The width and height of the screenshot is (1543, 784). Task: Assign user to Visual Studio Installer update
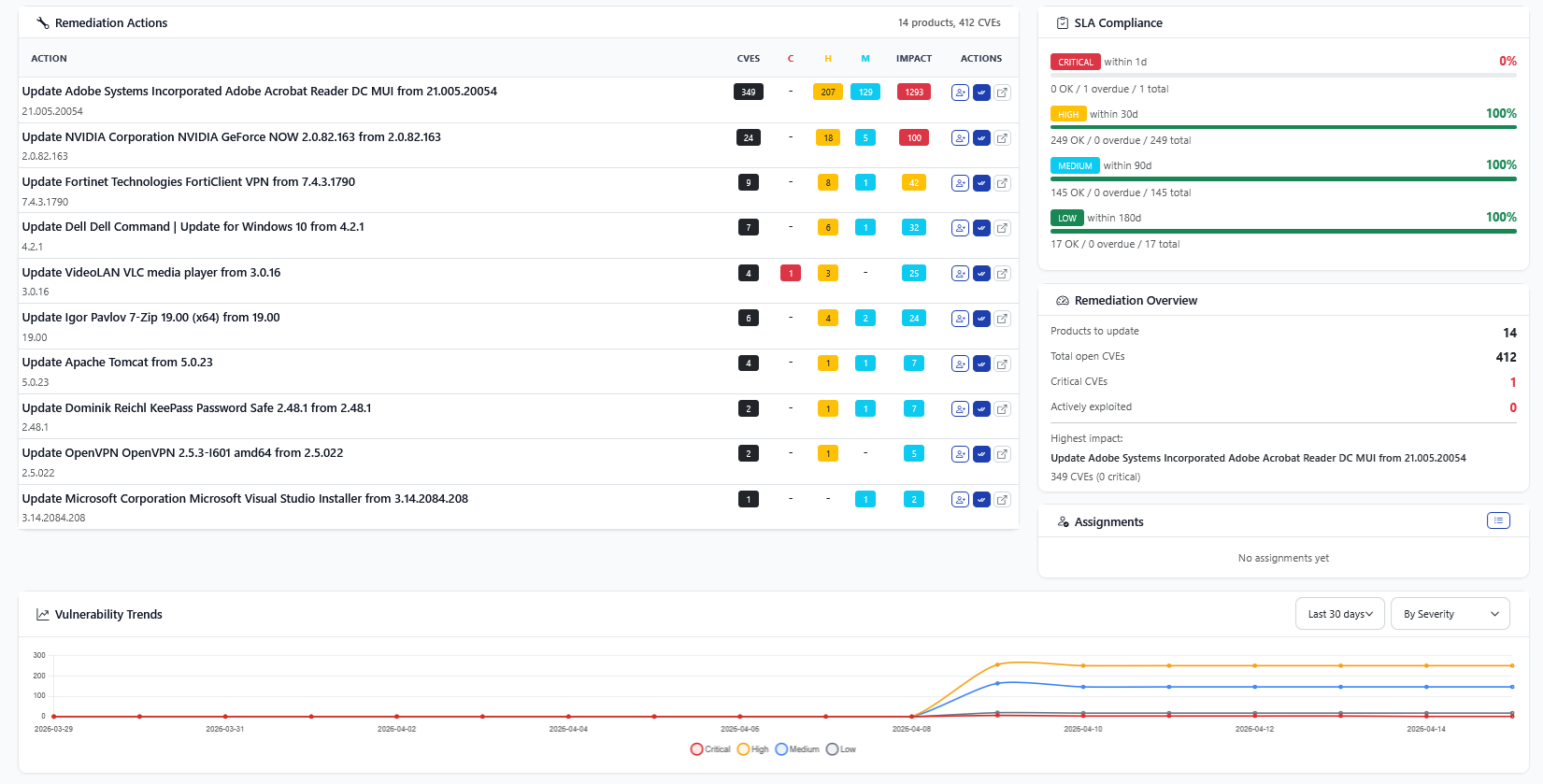[x=960, y=500]
